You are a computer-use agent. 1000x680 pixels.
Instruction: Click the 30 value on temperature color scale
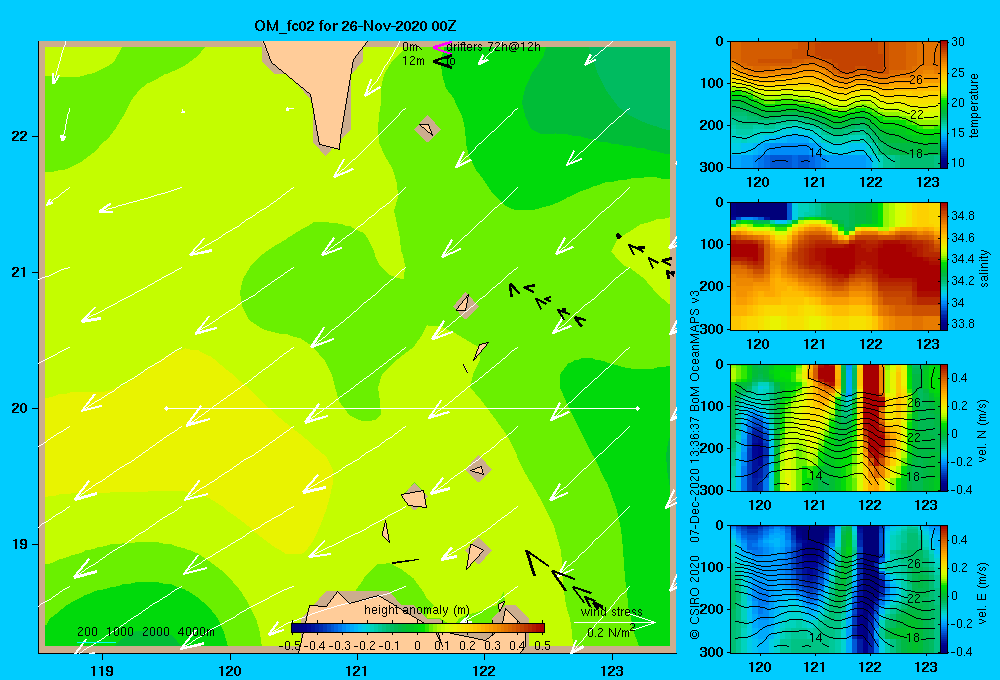point(957,42)
